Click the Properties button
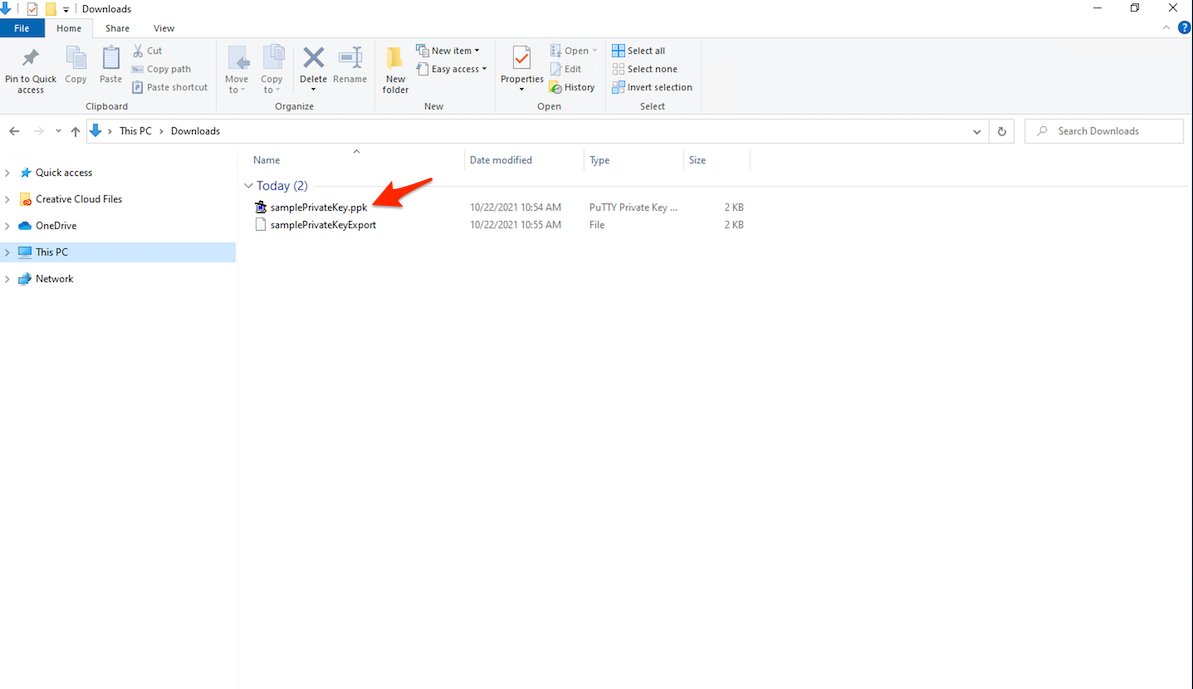 (521, 67)
